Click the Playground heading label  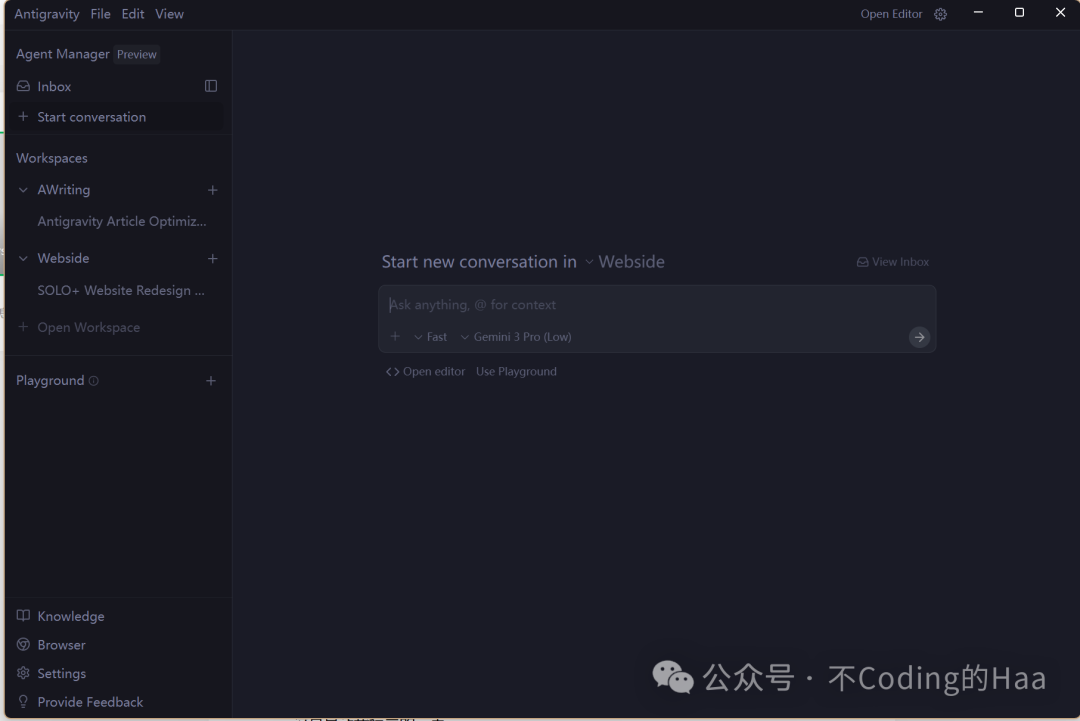pyautogui.click(x=50, y=381)
